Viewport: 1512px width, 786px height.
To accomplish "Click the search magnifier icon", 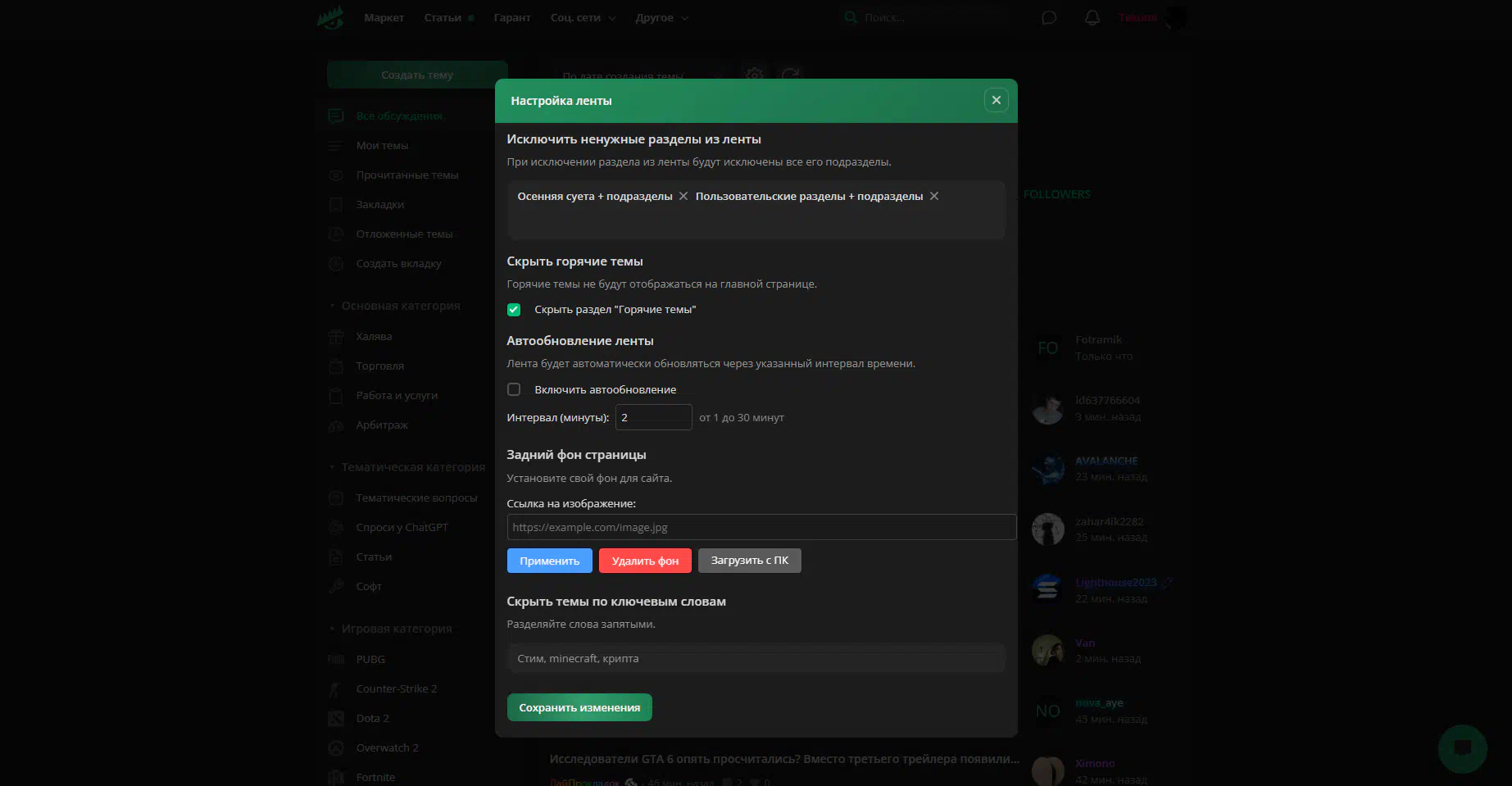I will [851, 17].
